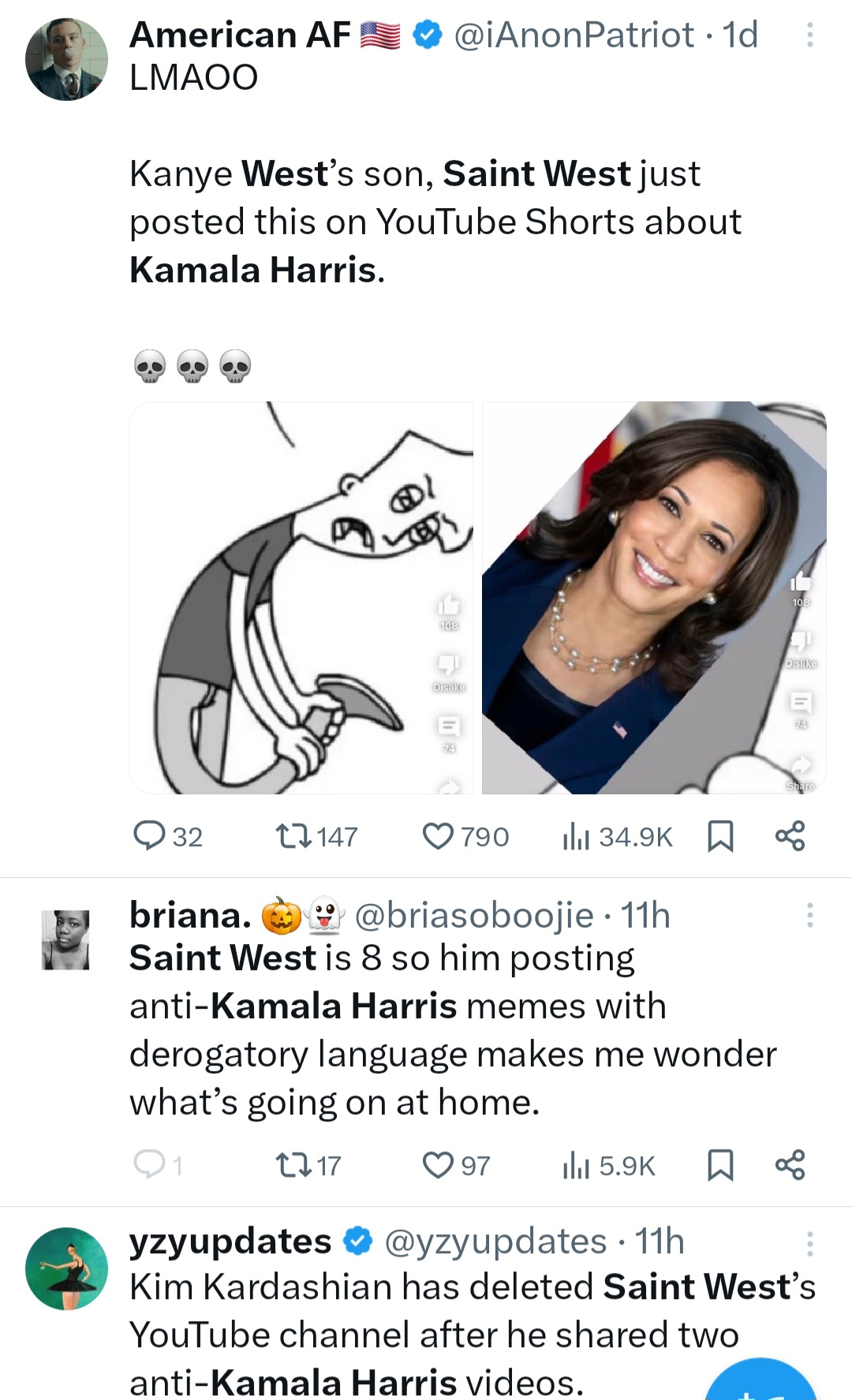Bookmark the American AF tweet

(720, 836)
